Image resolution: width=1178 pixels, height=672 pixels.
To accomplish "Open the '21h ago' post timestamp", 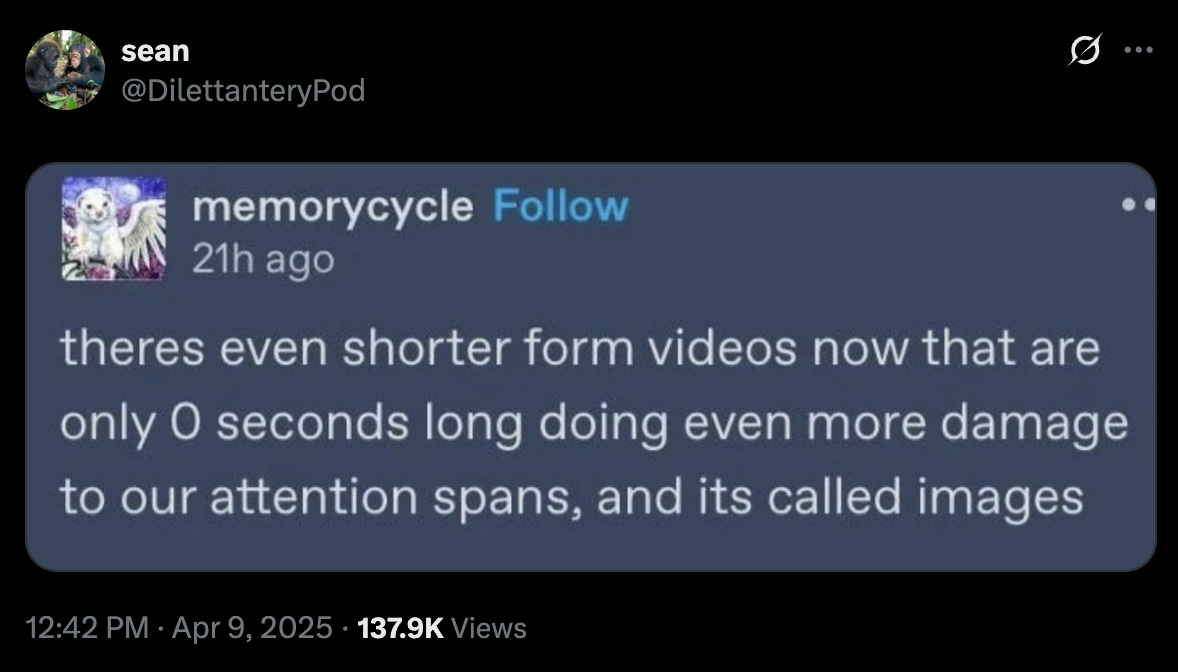I will pos(263,260).
